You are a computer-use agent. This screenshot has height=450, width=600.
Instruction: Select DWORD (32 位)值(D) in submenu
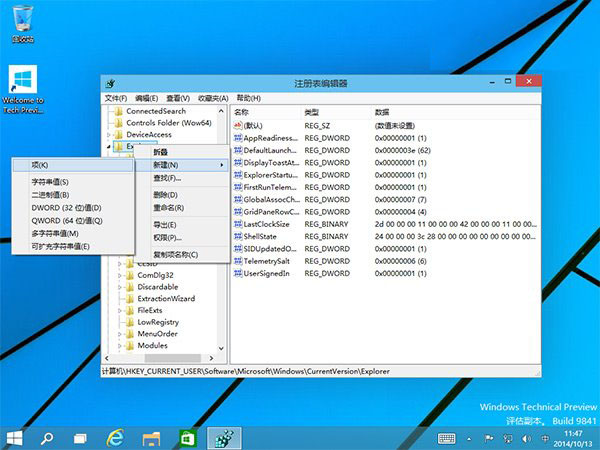point(66,207)
